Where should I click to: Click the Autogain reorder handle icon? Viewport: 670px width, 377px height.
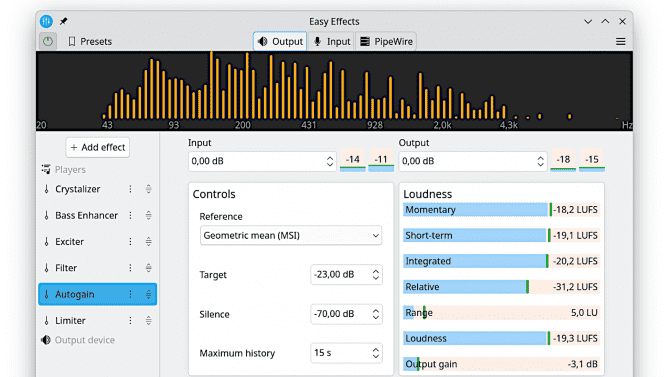[148, 294]
